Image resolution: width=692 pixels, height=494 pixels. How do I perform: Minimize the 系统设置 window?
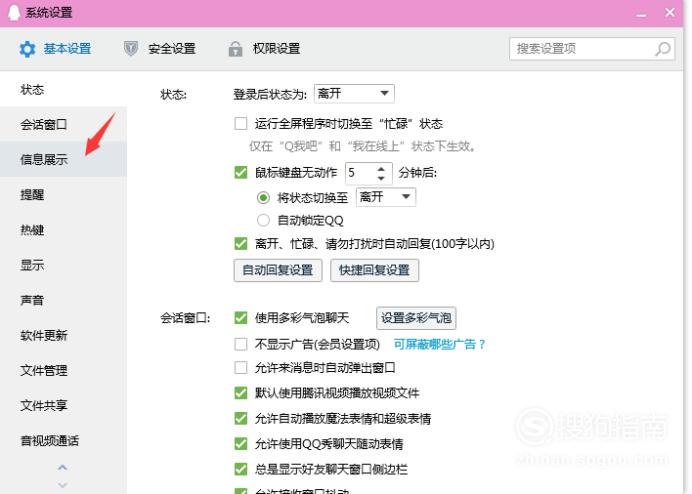641,14
